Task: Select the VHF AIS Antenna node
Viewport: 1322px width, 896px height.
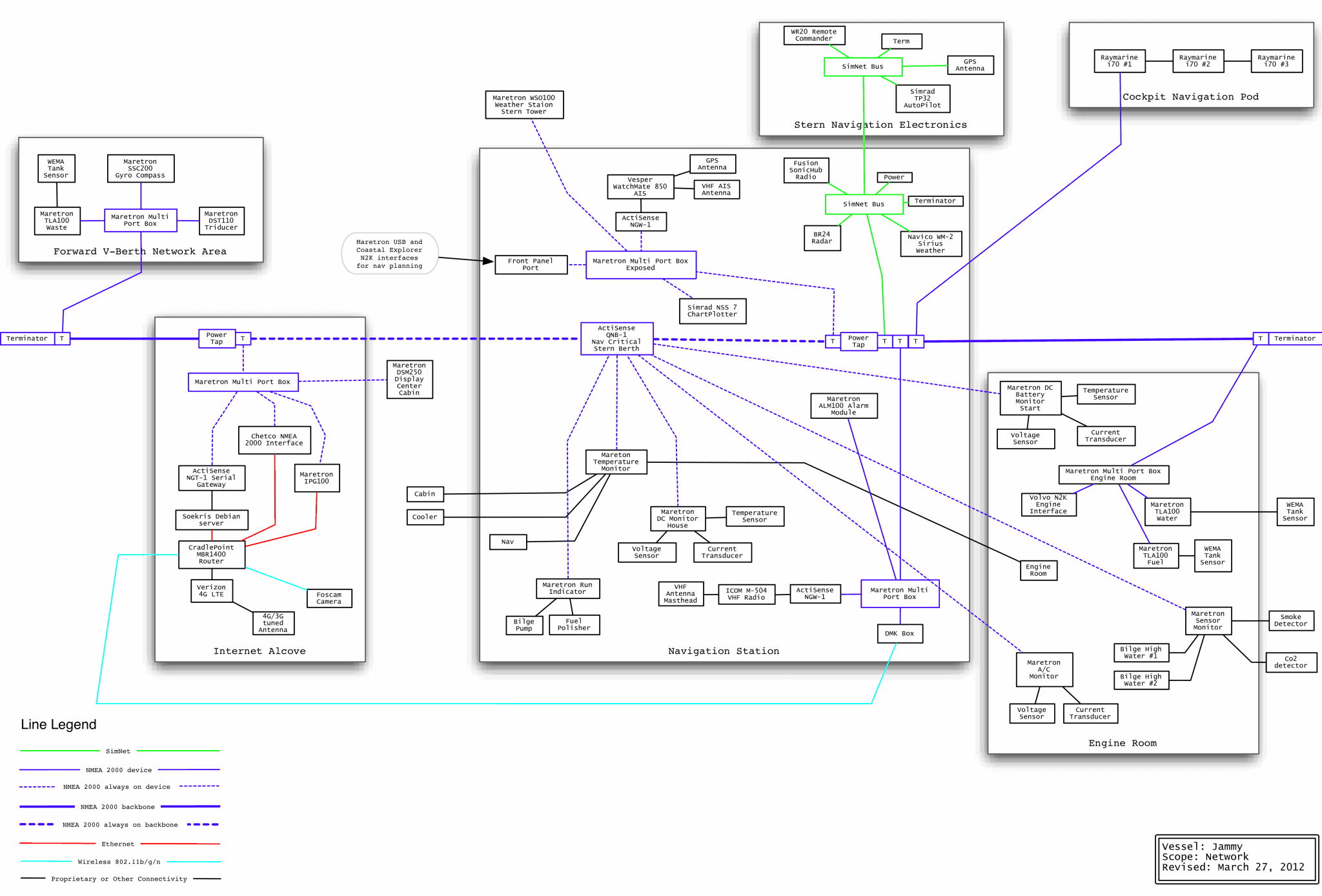Action: click(x=717, y=189)
